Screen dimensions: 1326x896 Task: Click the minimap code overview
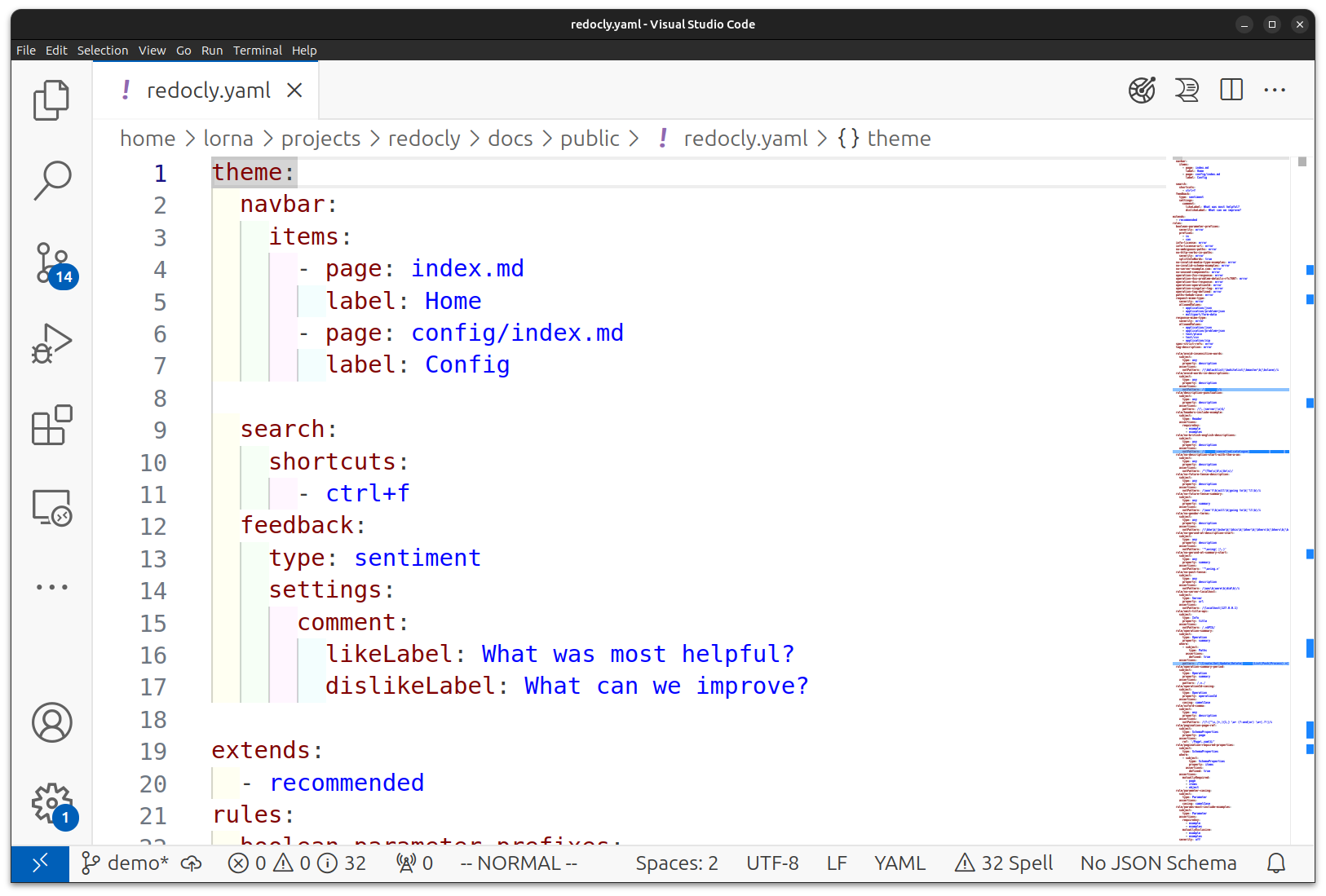[x=1230, y=489]
